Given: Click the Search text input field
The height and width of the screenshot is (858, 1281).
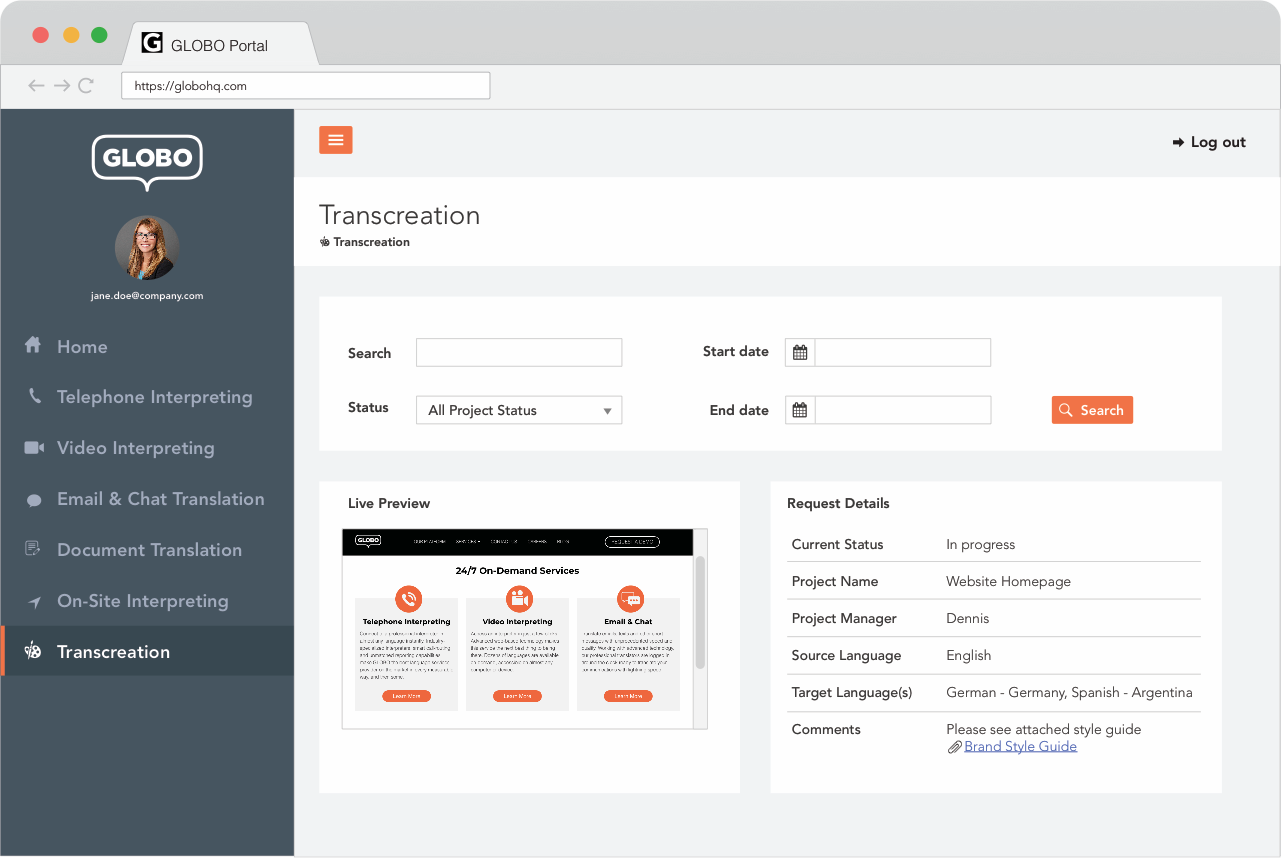Looking at the screenshot, I should pyautogui.click(x=519, y=352).
